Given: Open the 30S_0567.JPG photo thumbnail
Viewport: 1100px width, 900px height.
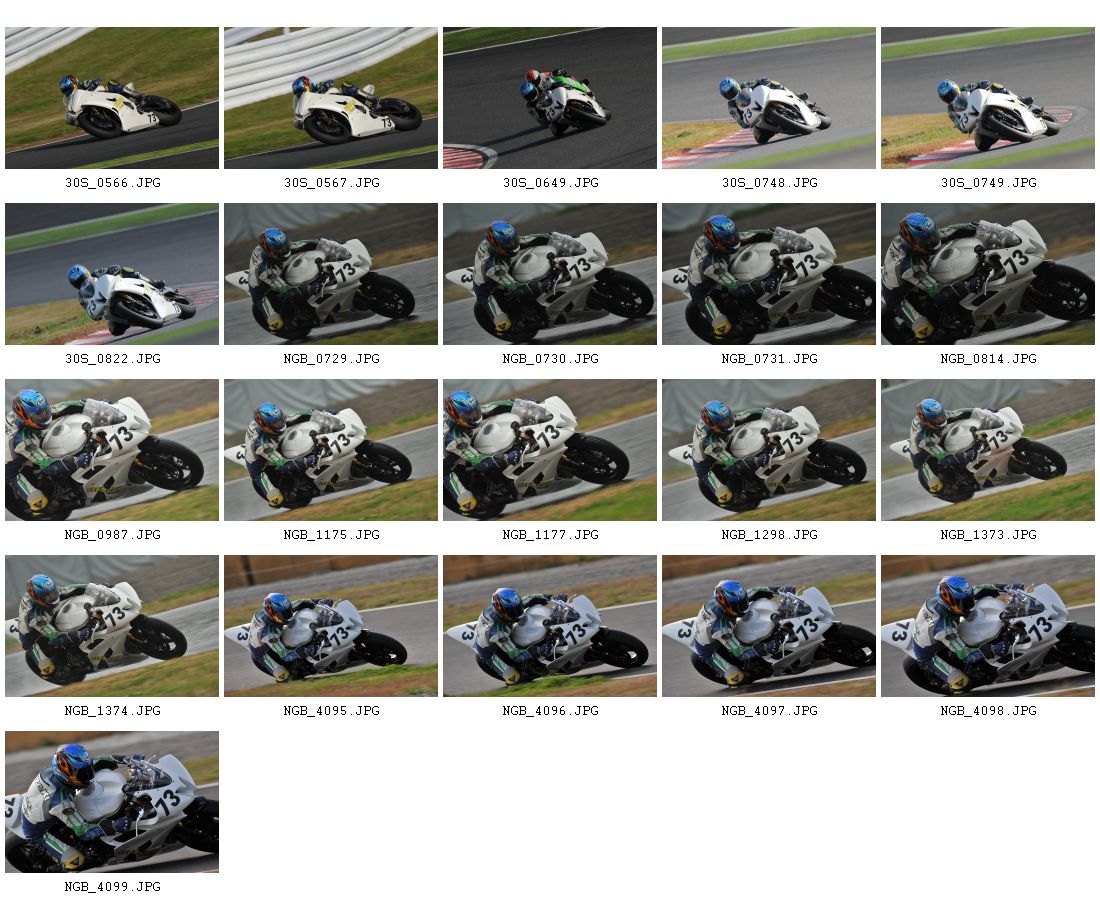Looking at the screenshot, I should (x=330, y=98).
